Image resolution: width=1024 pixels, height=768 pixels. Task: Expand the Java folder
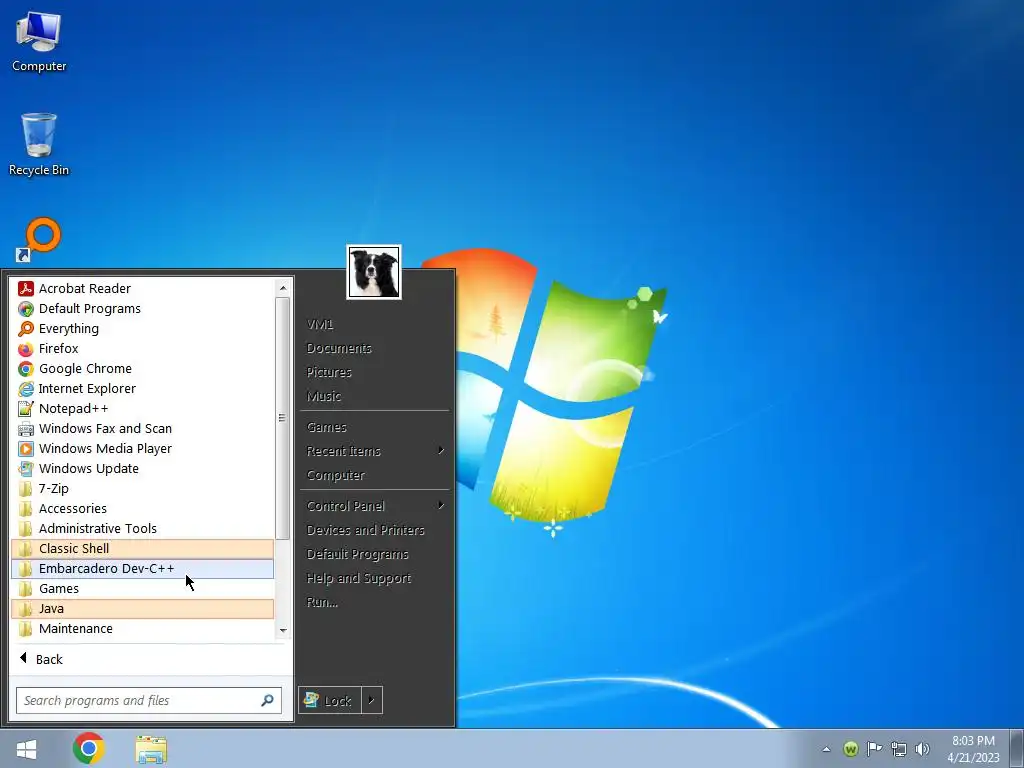(x=142, y=609)
